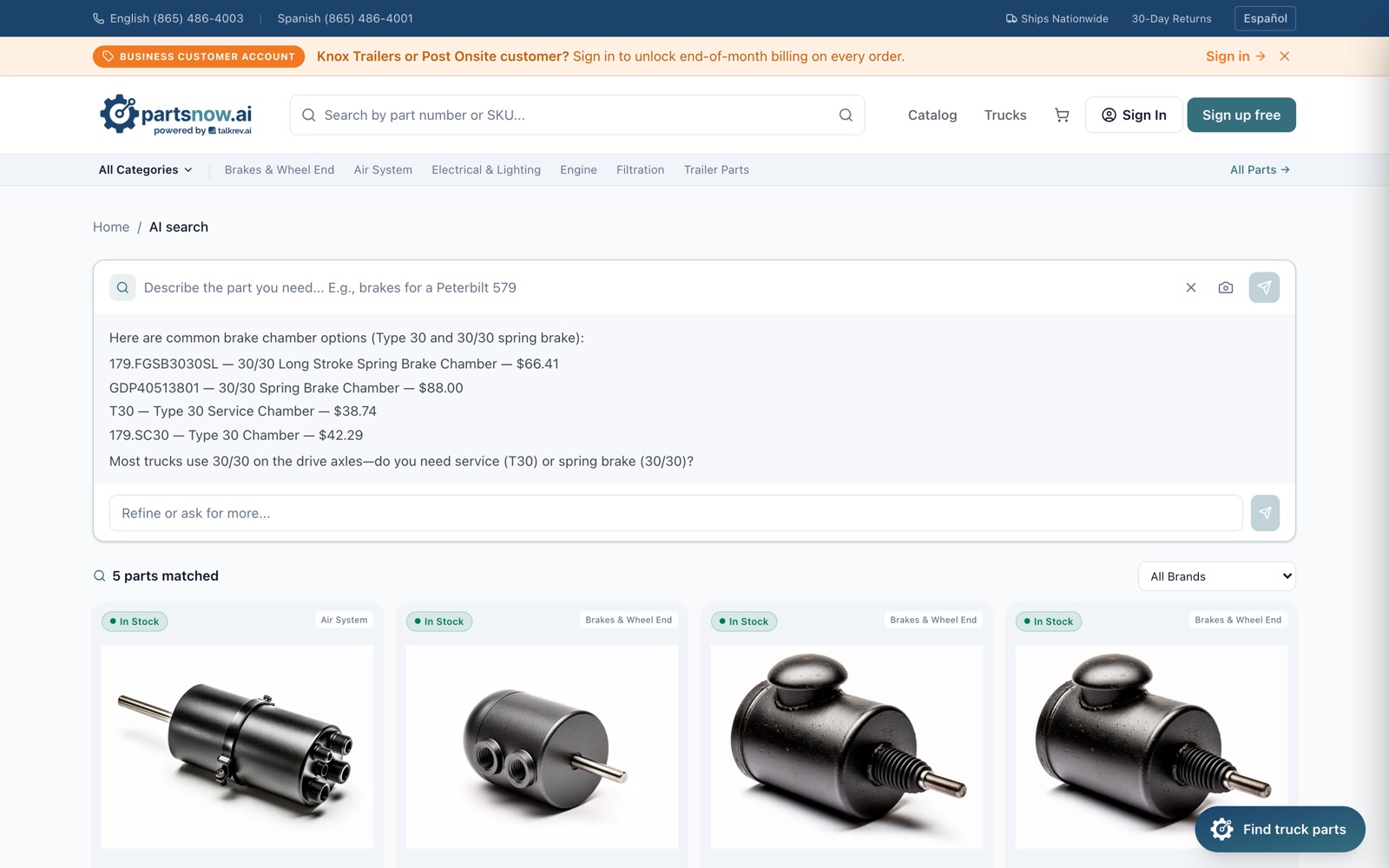Expand the All Categories dropdown
This screenshot has height=868, width=1389.
click(x=145, y=170)
